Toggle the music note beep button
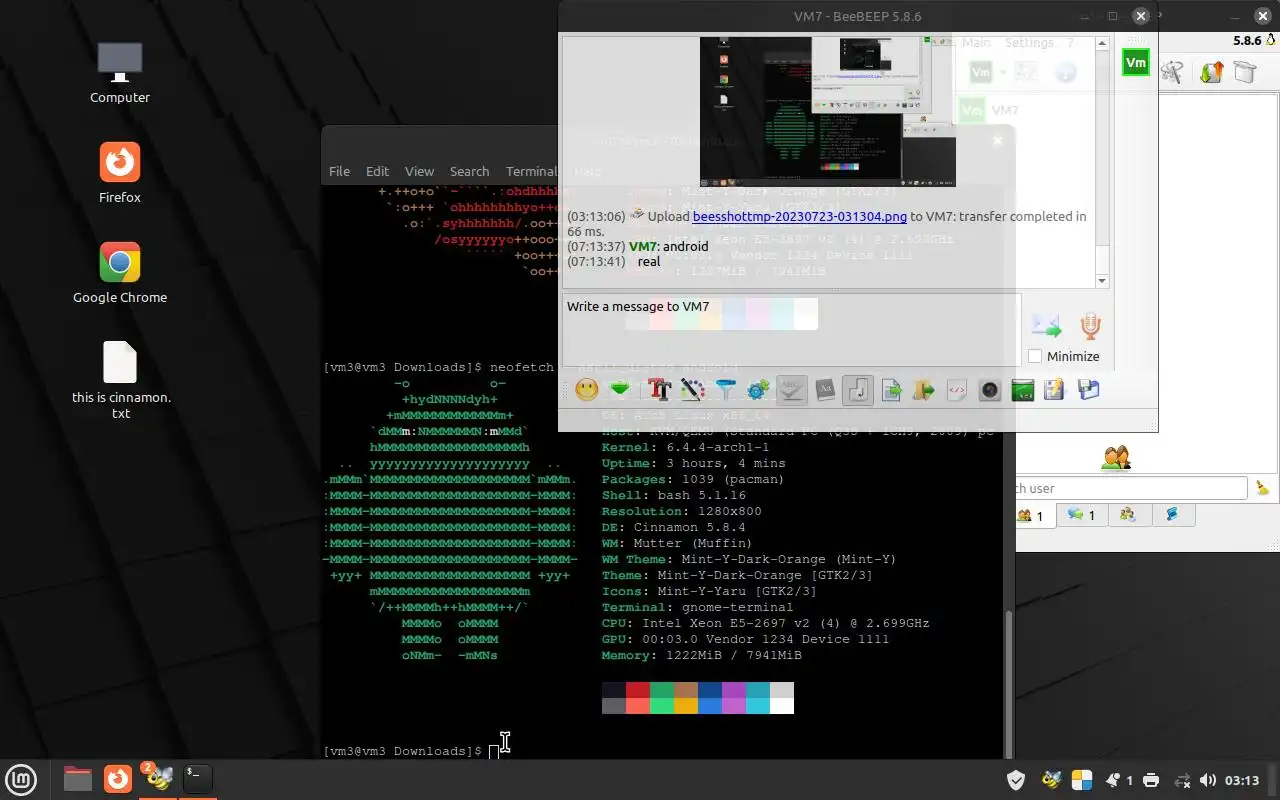Screen dimensions: 1280x800 pos(858,390)
